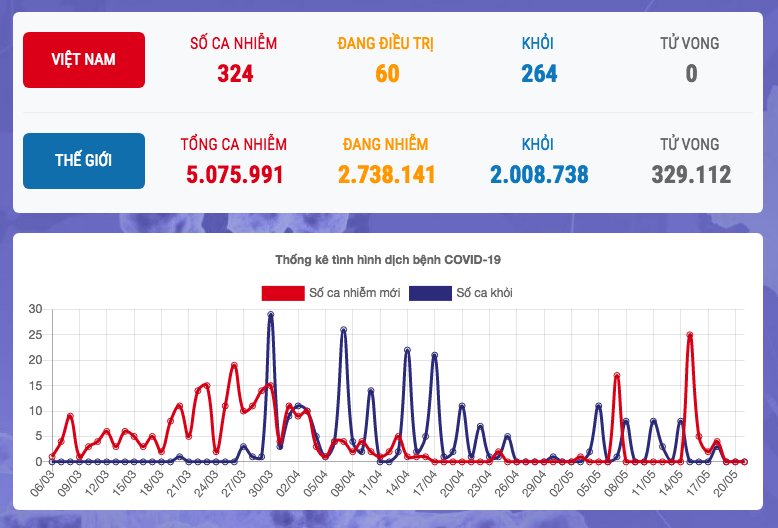The image size is (778, 528).
Task: Click the red peak of 17 near 07/05
Action: 617,375
